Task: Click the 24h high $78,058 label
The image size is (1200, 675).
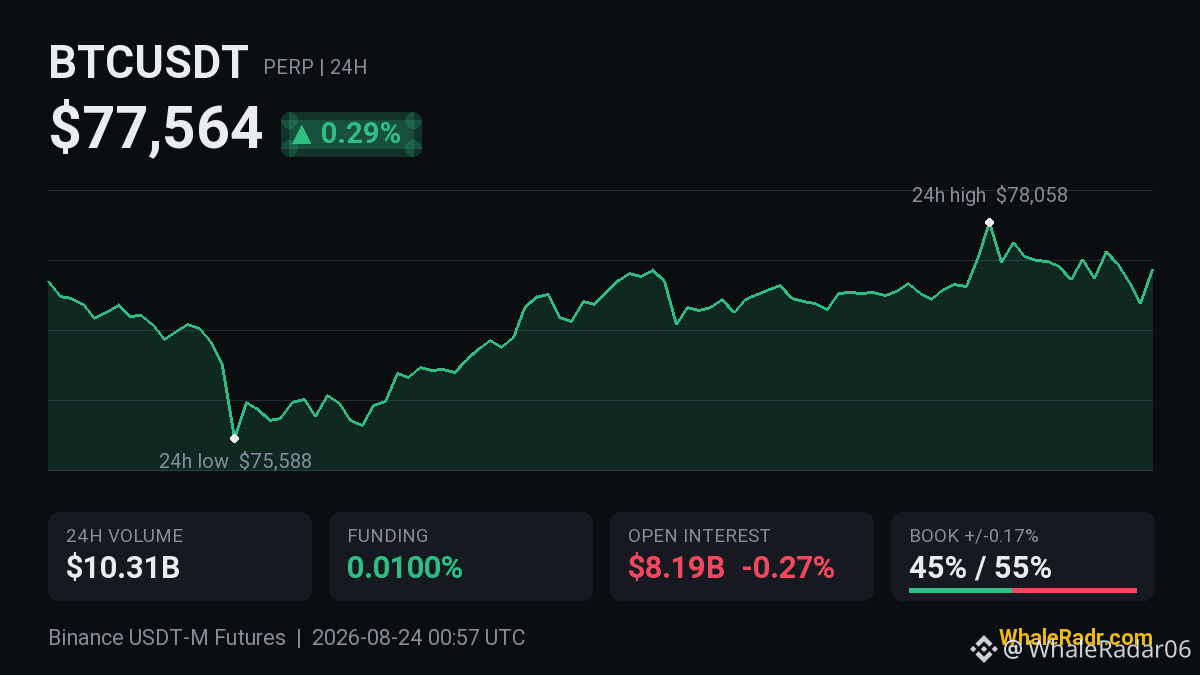Action: point(989,195)
